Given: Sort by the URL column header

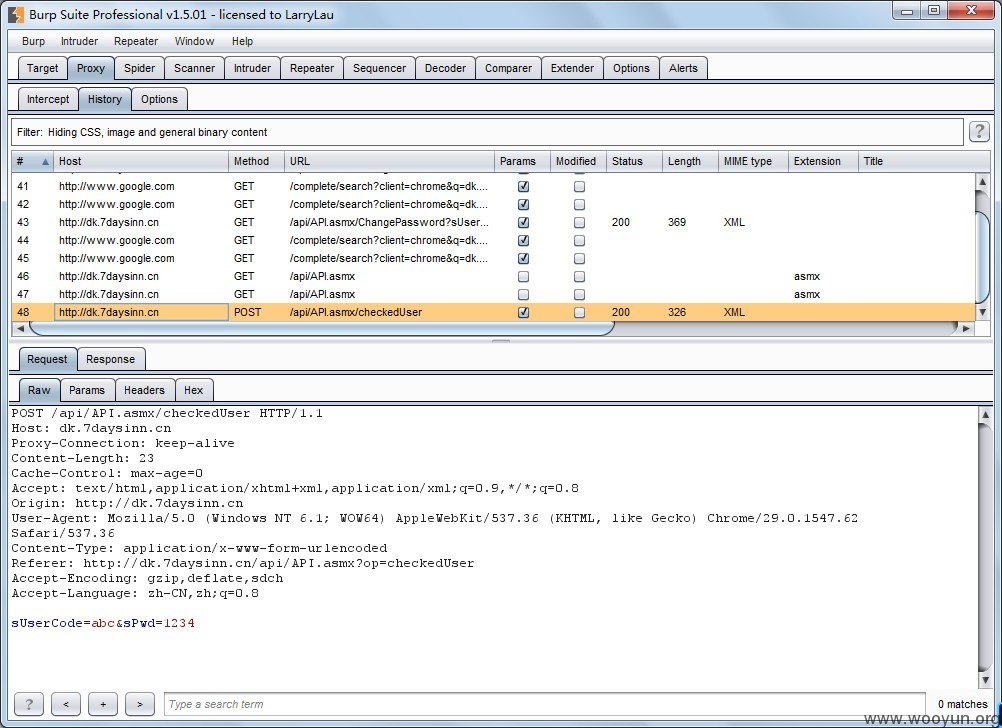Looking at the screenshot, I should point(389,161).
